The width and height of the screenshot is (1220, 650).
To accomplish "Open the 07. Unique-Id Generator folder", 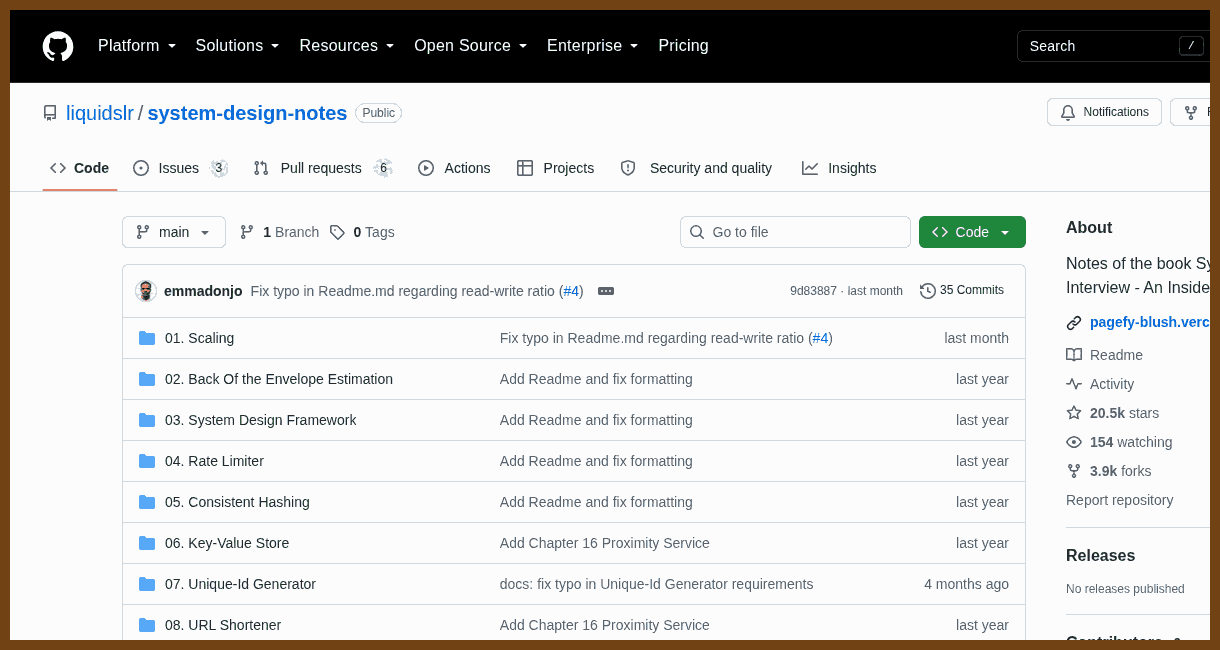I will click(240, 584).
